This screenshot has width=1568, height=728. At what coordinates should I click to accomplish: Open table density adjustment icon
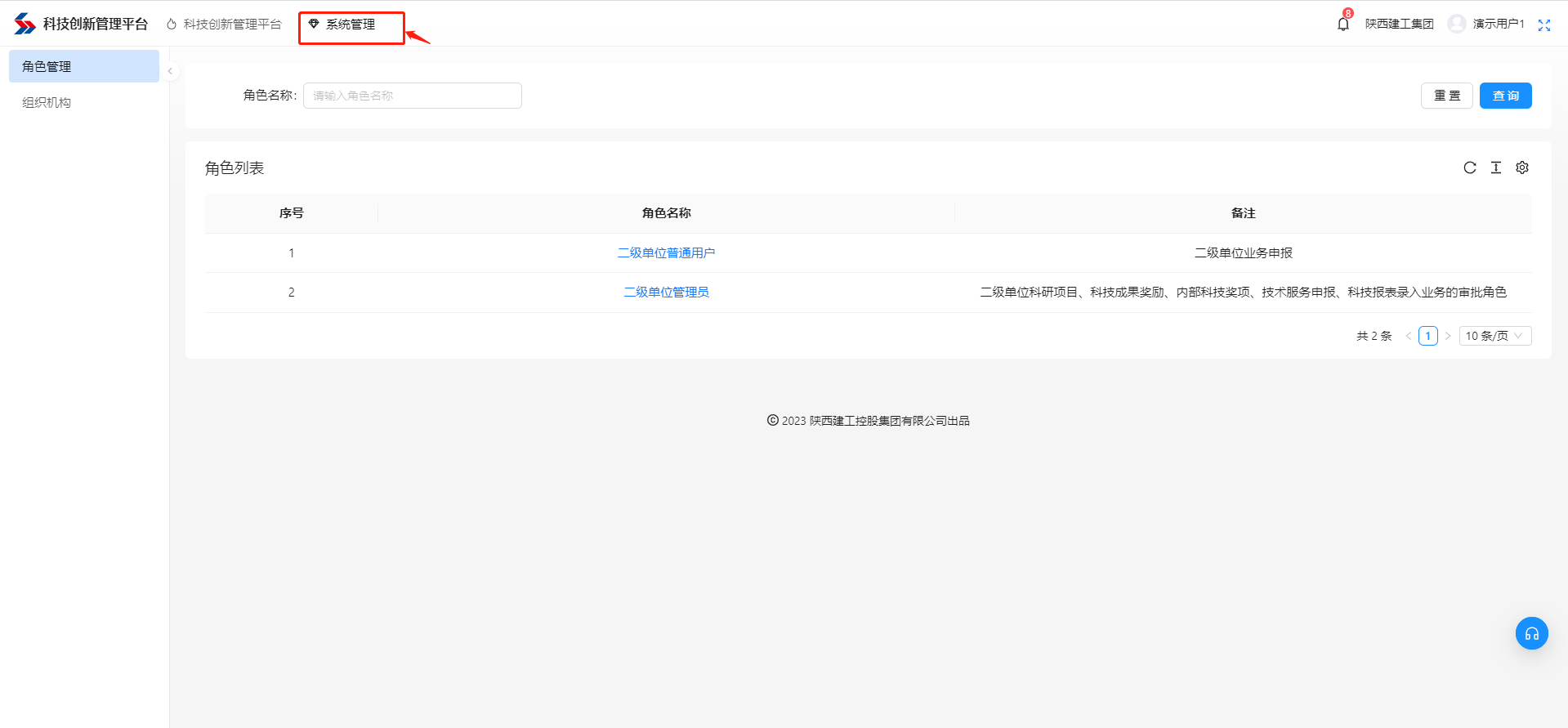pyautogui.click(x=1495, y=167)
